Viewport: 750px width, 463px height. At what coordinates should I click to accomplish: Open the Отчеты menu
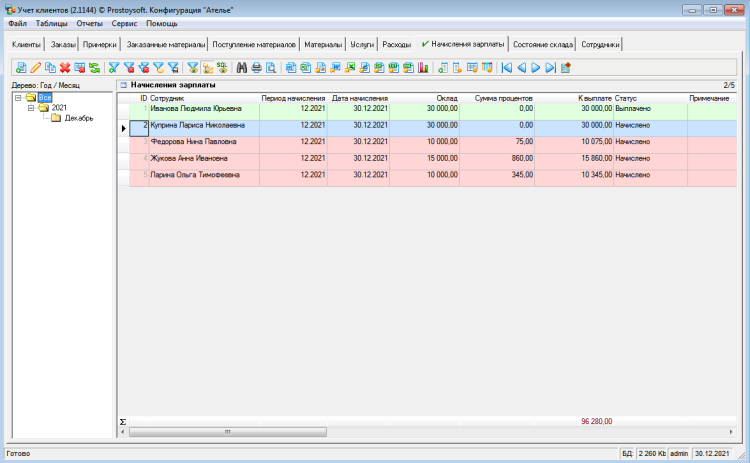(x=89, y=22)
